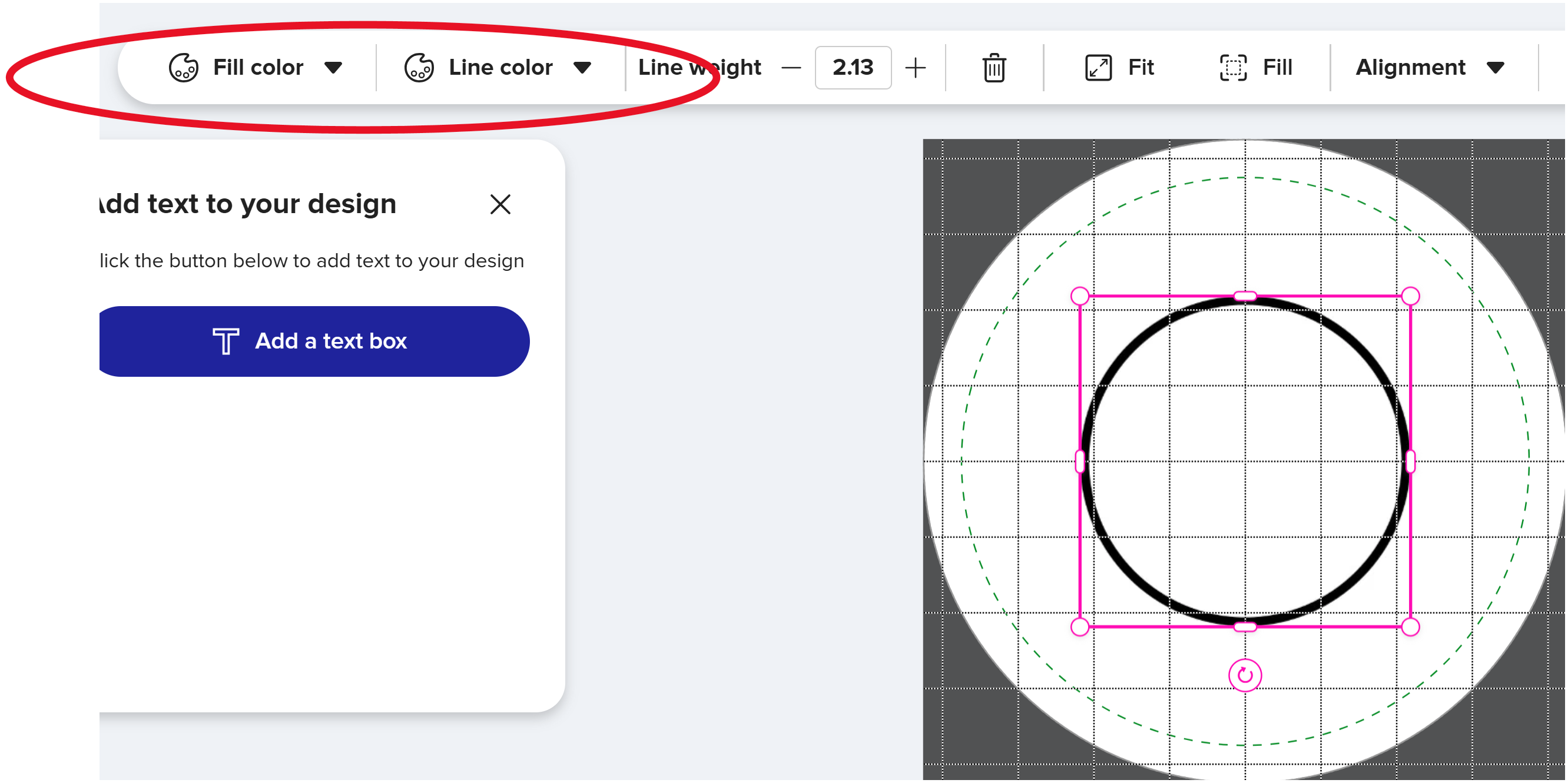1568x783 pixels.
Task: Click the Fit expand-arrows icon
Action: pyautogui.click(x=1098, y=68)
